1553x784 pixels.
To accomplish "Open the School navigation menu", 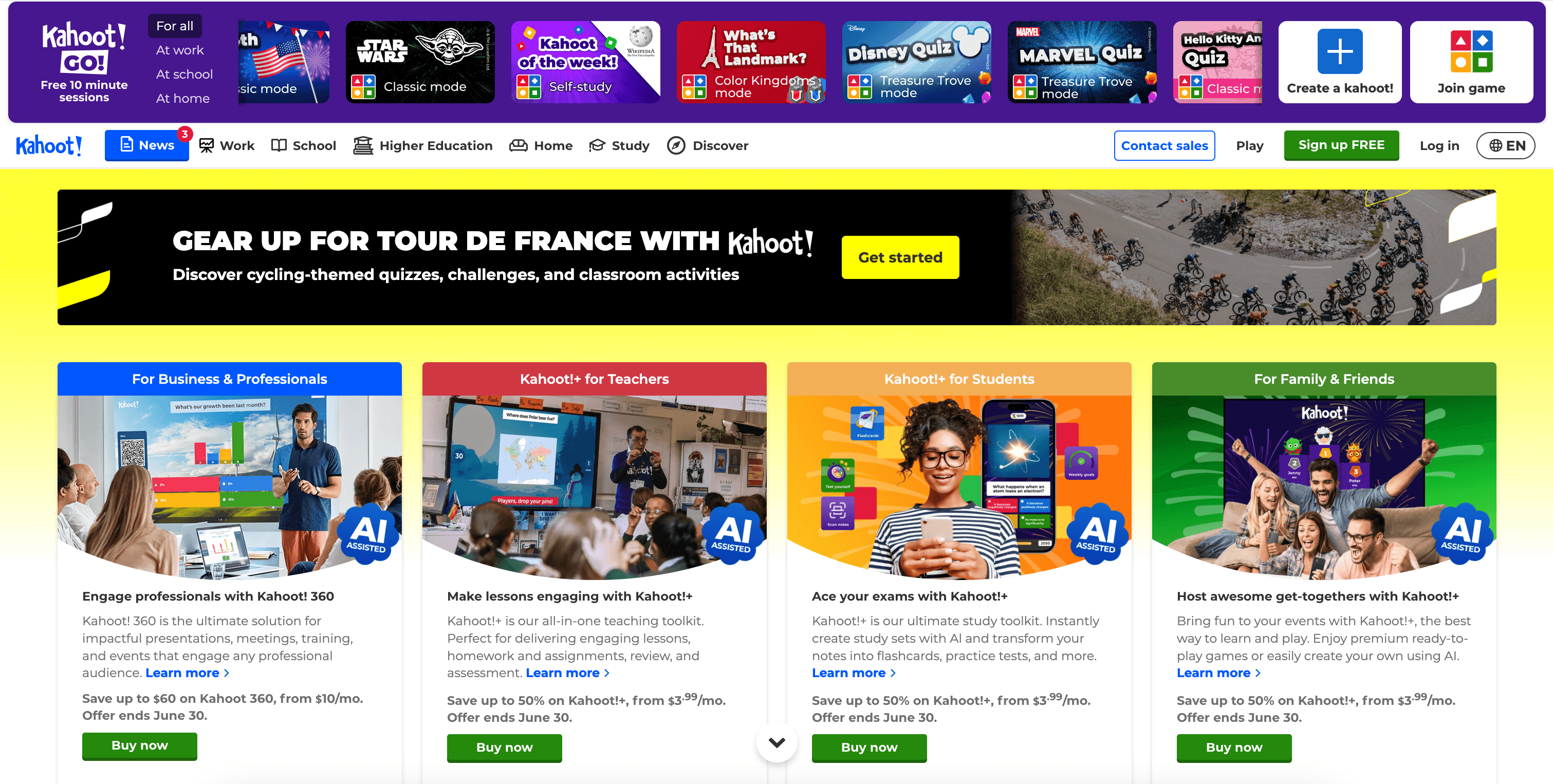I will [303, 145].
